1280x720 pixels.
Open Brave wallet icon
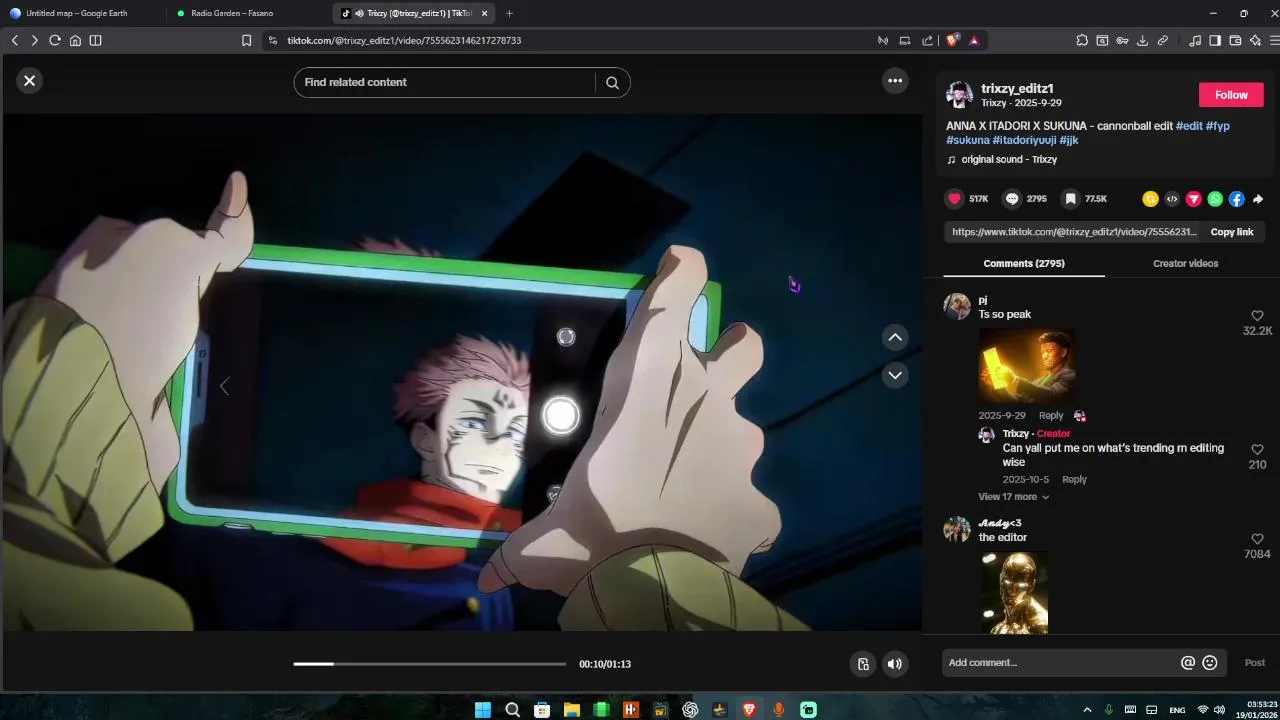[1235, 40]
